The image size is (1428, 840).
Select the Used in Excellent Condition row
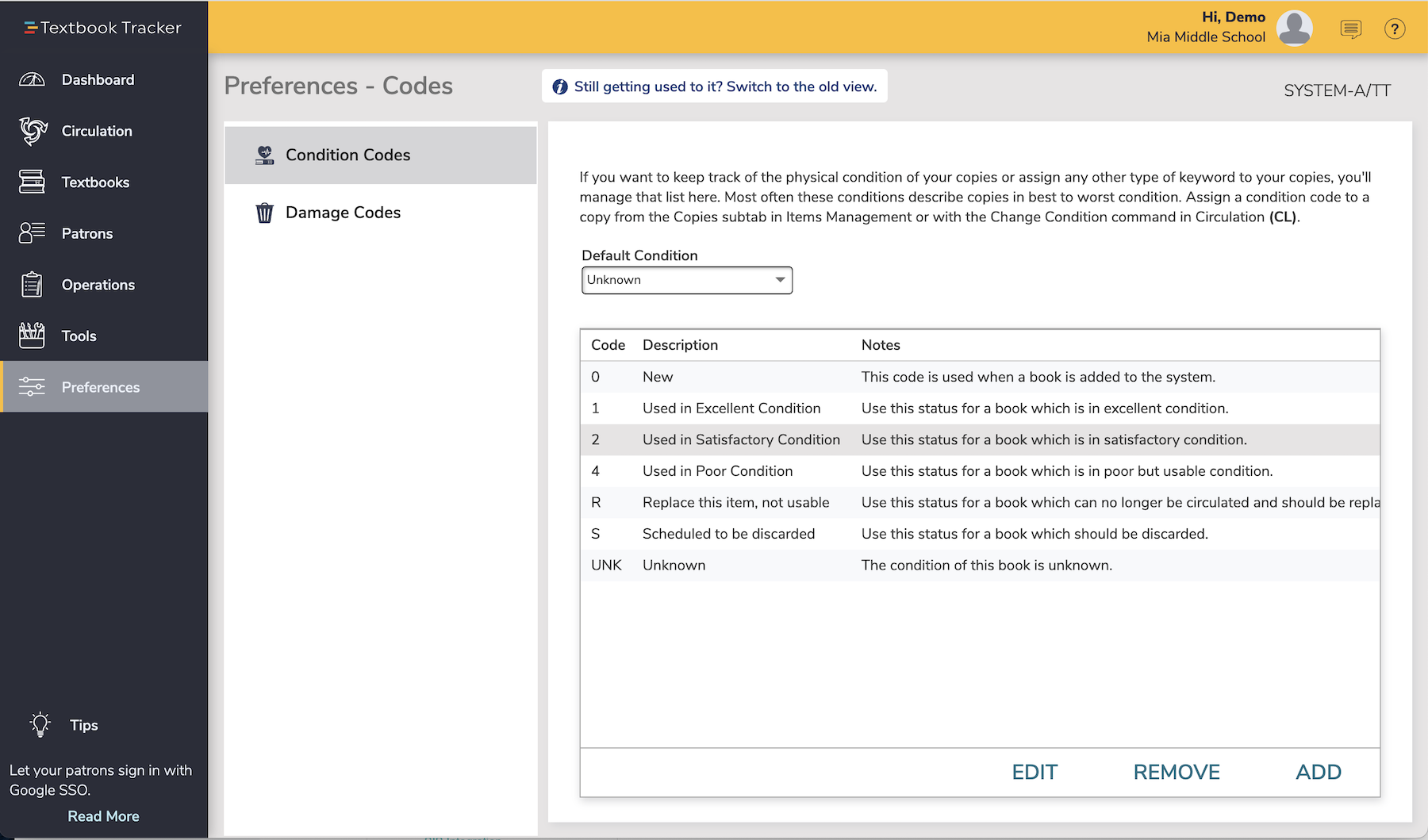pos(980,408)
